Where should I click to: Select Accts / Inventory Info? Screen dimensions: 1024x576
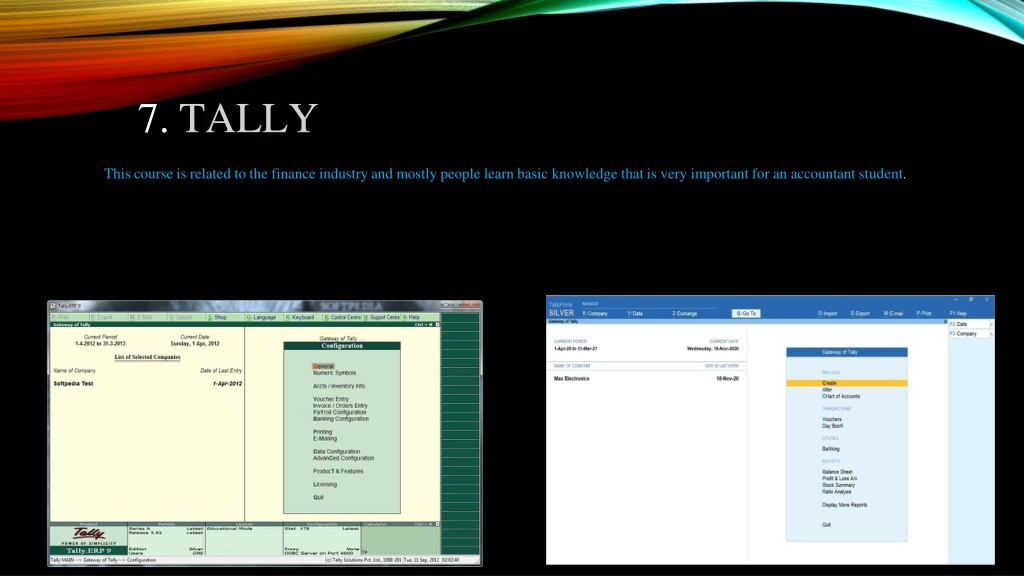click(x=338, y=386)
